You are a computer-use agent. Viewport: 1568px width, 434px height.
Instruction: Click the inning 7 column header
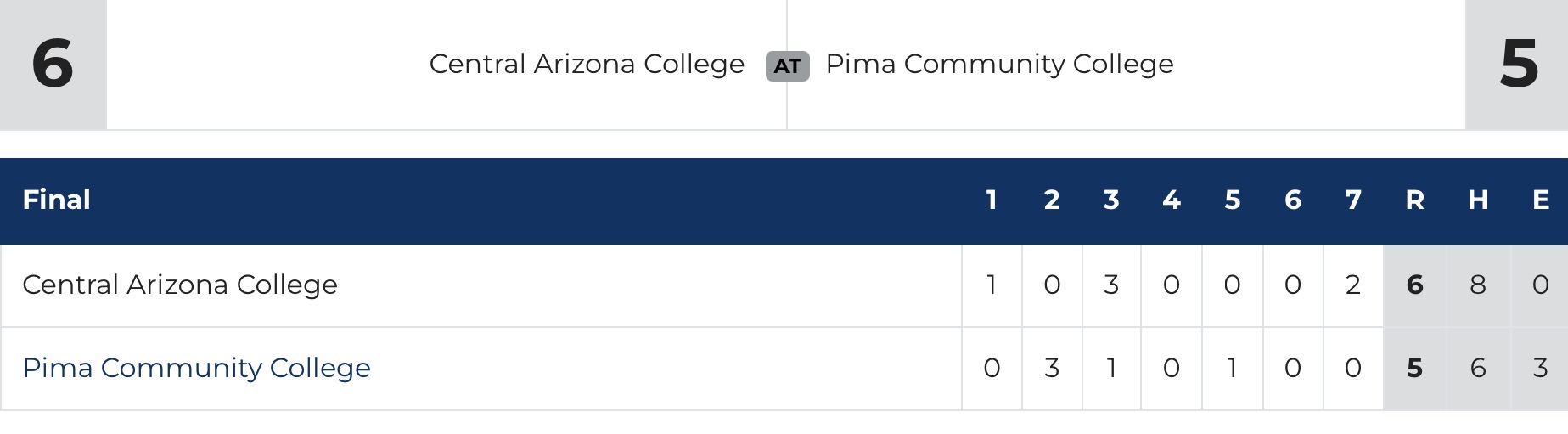click(x=1353, y=200)
